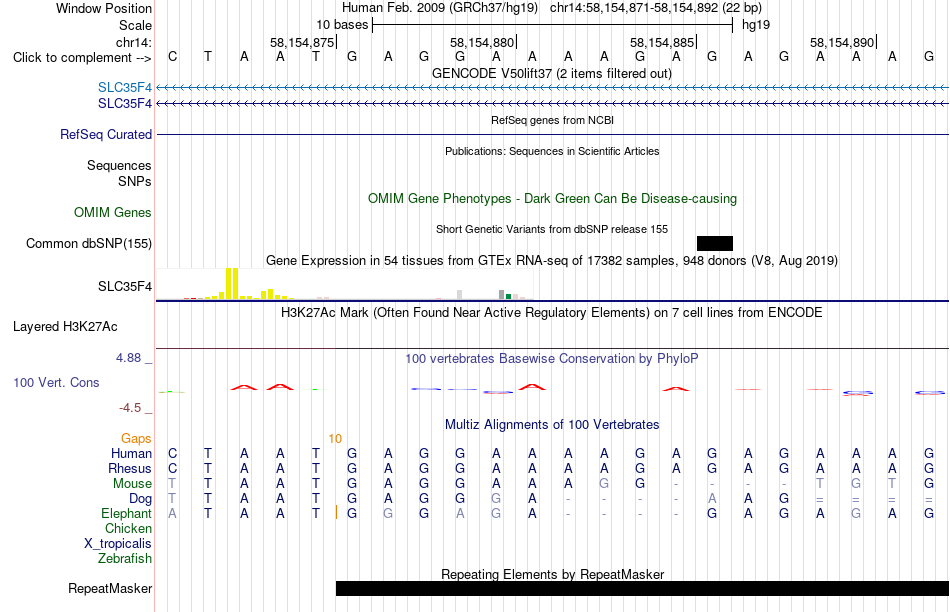Click the '10 bases' scale bar text
950x612 pixels.
[342, 25]
